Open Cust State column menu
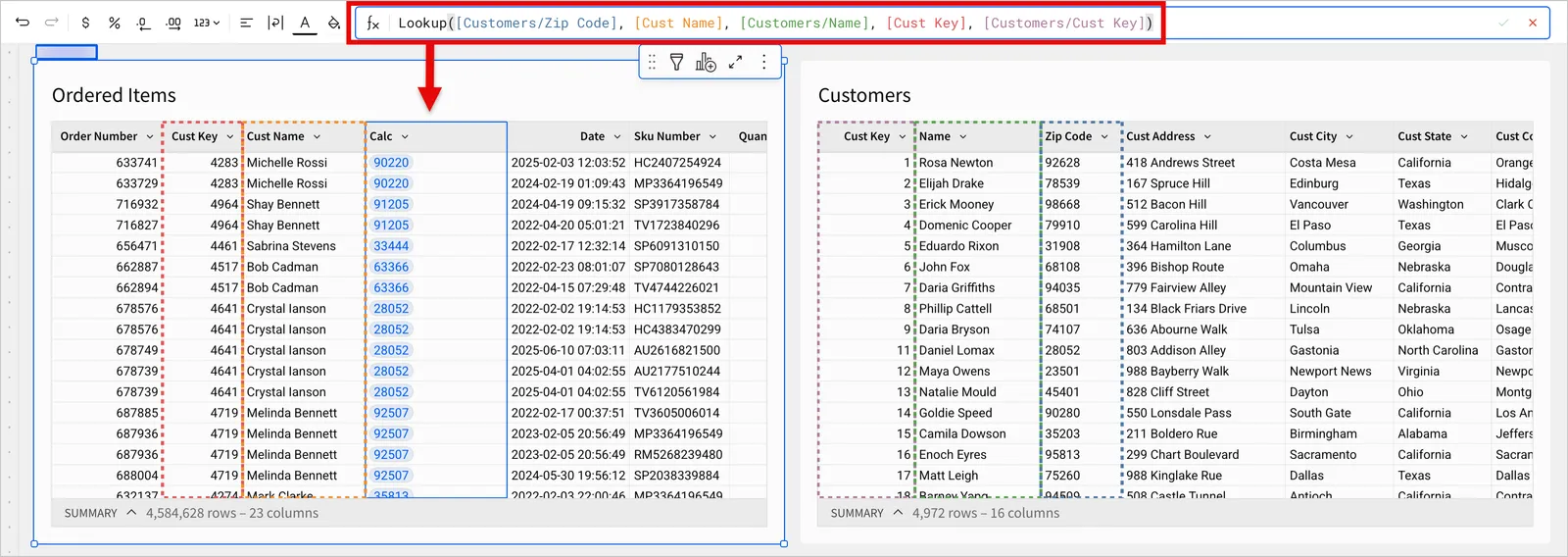 coord(1464,136)
